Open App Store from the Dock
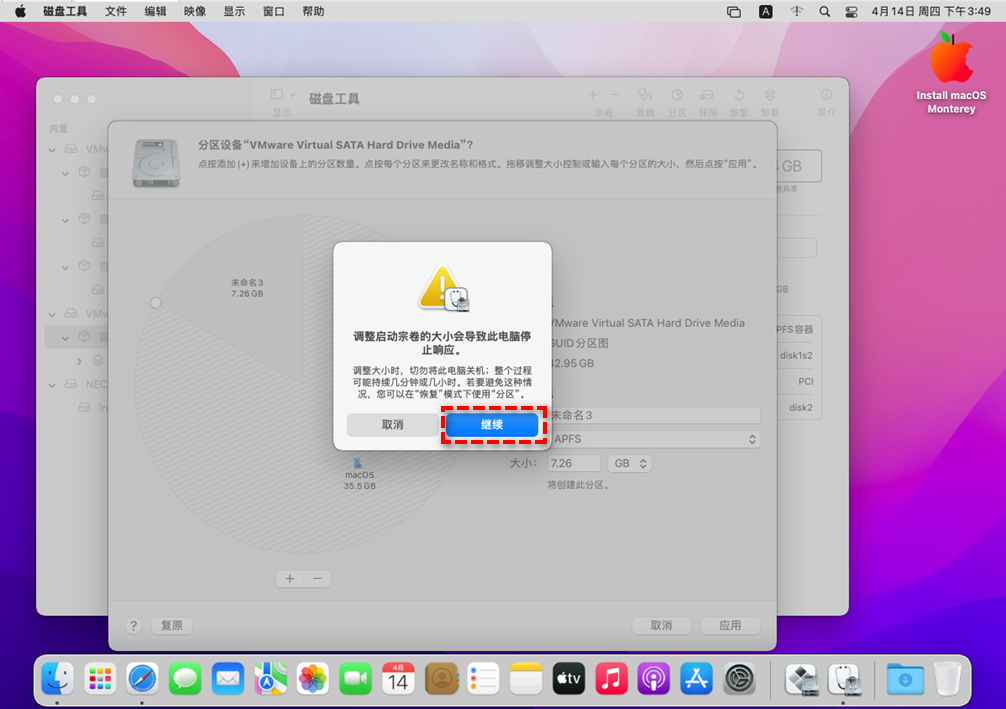The width and height of the screenshot is (1006, 709). pos(696,678)
